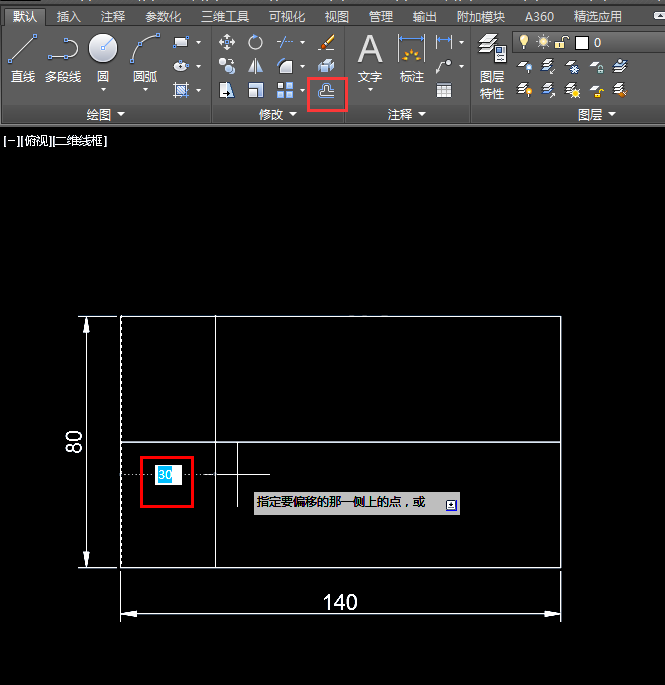Toggle the layer lock padlock icon

[x=561, y=42]
